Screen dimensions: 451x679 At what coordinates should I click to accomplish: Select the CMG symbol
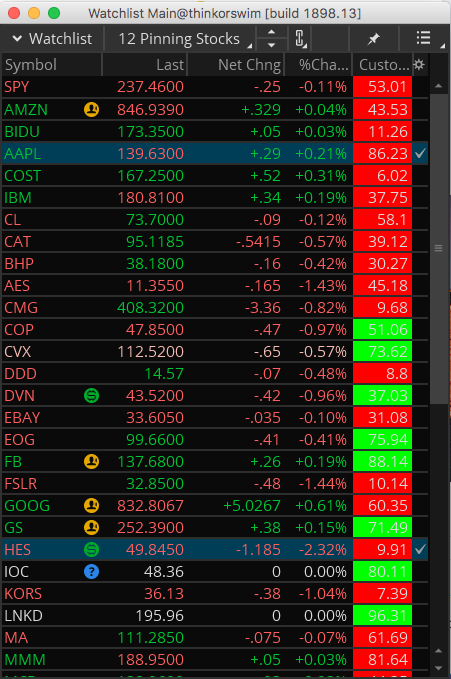pos(21,307)
